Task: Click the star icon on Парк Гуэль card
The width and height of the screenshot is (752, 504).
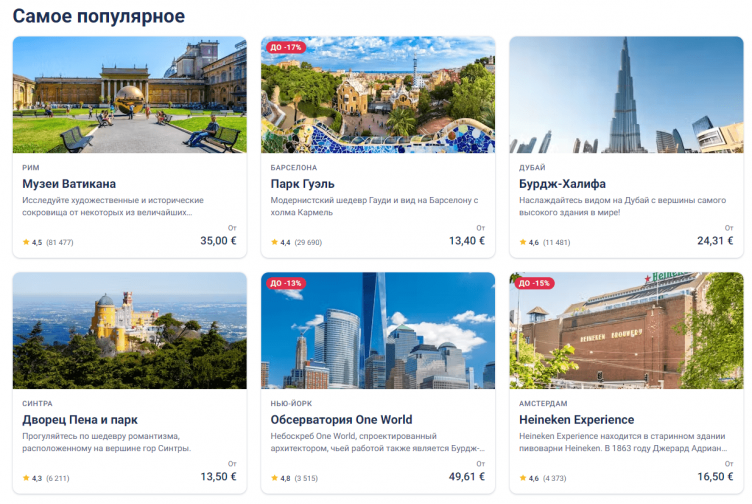Action: [274, 242]
